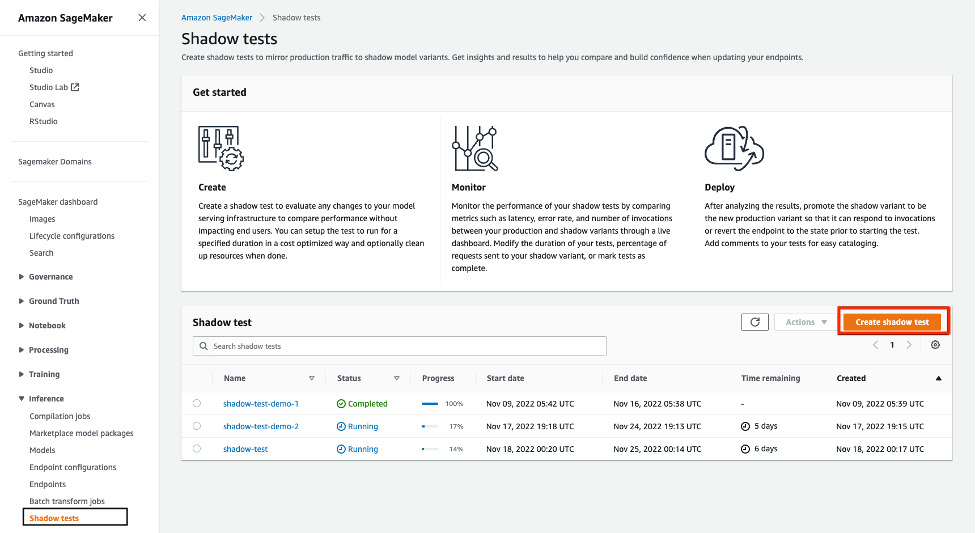
Task: Sort by Status column arrow
Action: click(396, 378)
